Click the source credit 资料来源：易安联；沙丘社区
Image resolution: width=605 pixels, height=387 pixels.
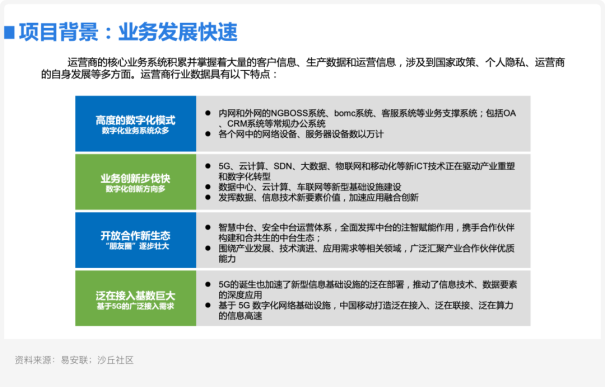pyautogui.click(x=74, y=360)
